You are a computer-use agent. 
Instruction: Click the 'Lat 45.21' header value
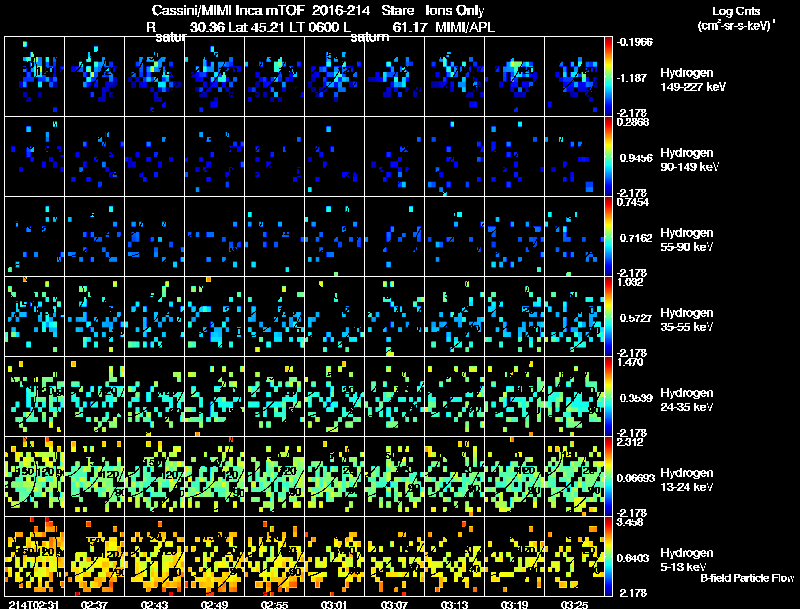pos(257,27)
